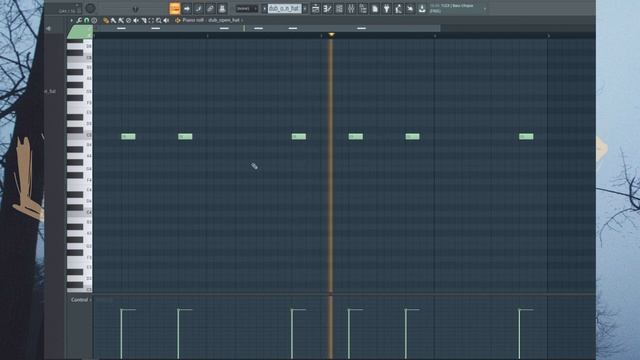The image size is (640, 360).
Task: Click the C4 piano key
Action: 80,212
